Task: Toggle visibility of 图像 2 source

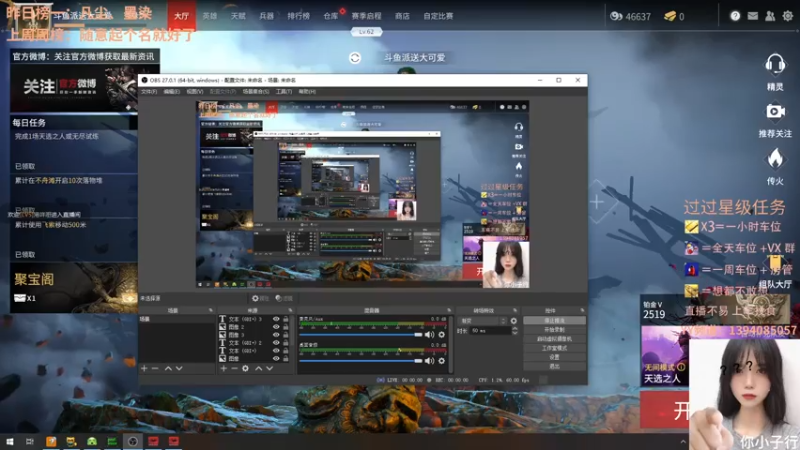Action: tap(276, 327)
